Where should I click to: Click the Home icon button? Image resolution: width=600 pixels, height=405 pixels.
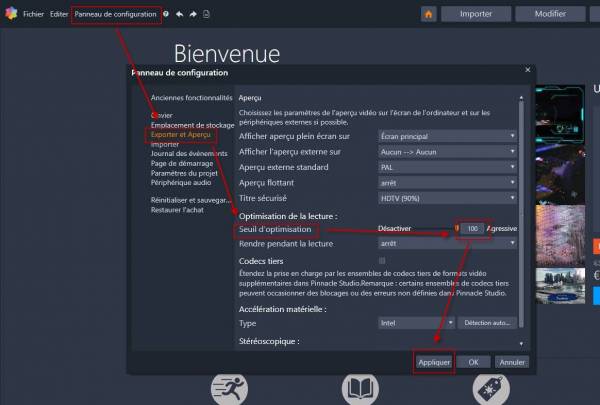tap(429, 15)
